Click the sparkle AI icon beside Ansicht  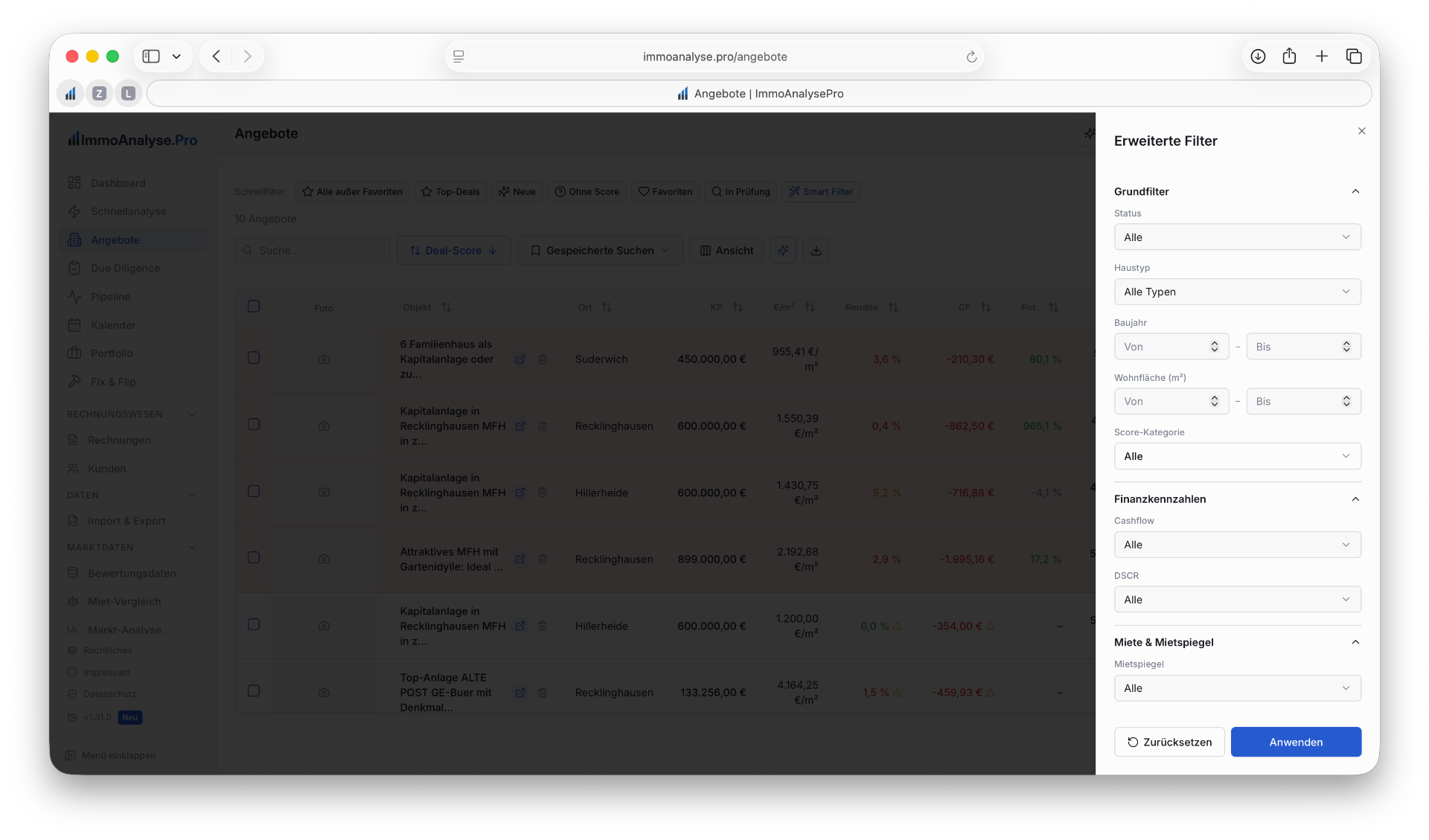pos(783,251)
